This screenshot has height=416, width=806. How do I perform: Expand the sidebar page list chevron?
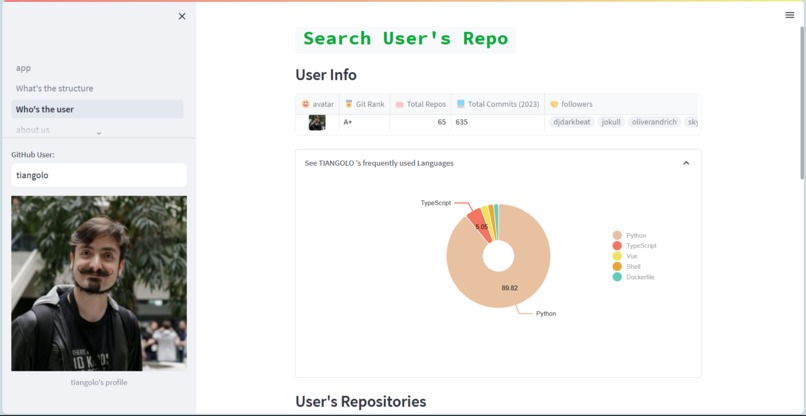click(99, 133)
